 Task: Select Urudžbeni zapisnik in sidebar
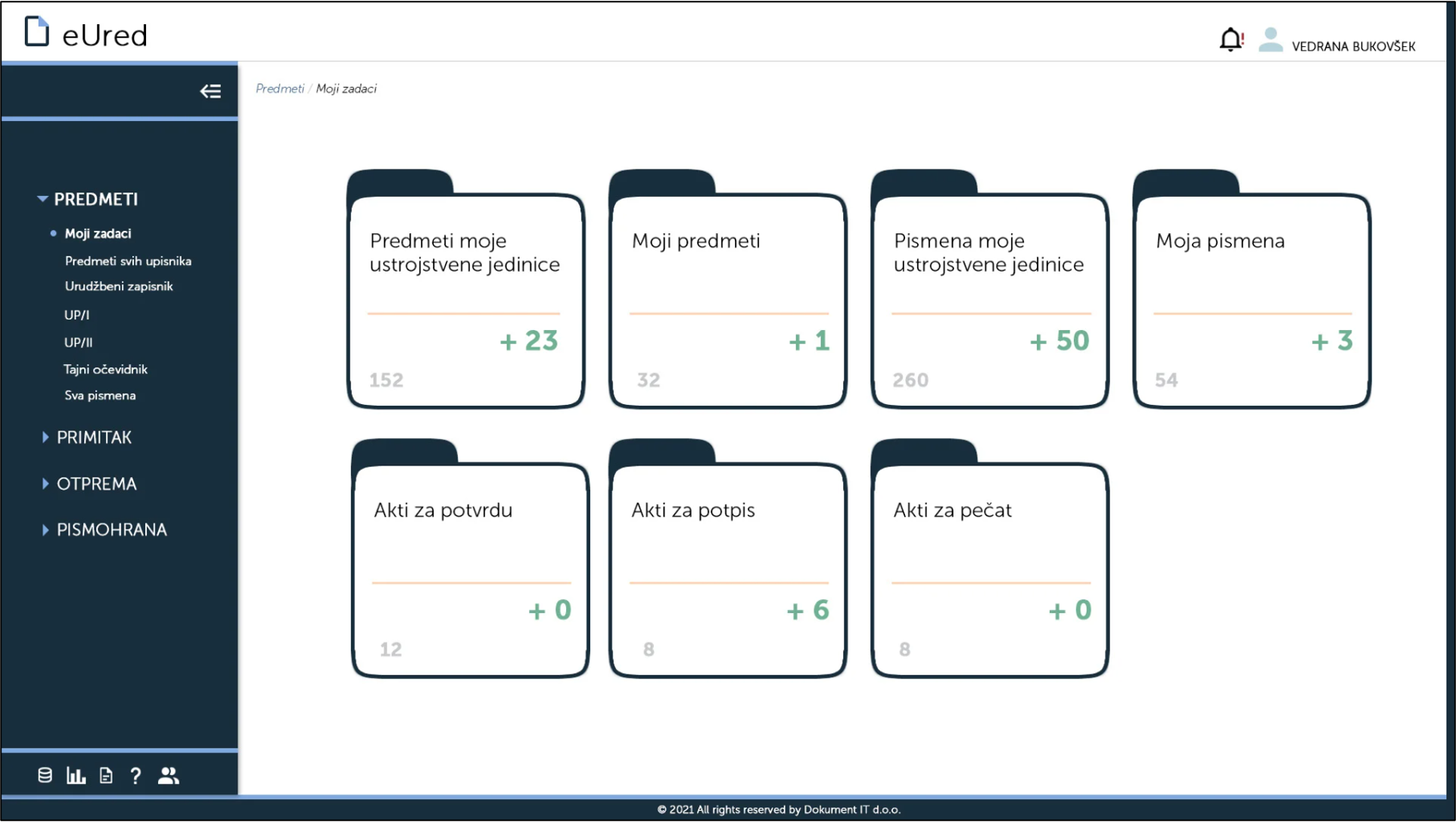click(x=119, y=286)
